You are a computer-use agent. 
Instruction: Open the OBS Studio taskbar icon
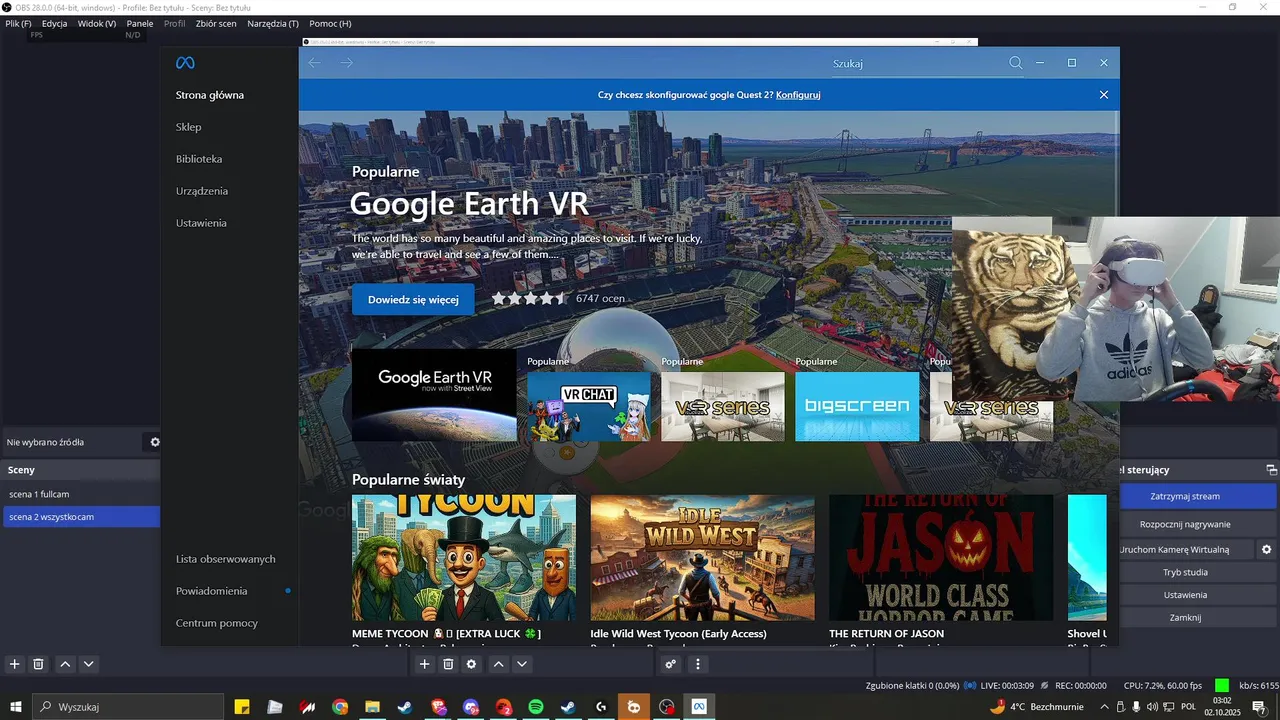pos(667,707)
